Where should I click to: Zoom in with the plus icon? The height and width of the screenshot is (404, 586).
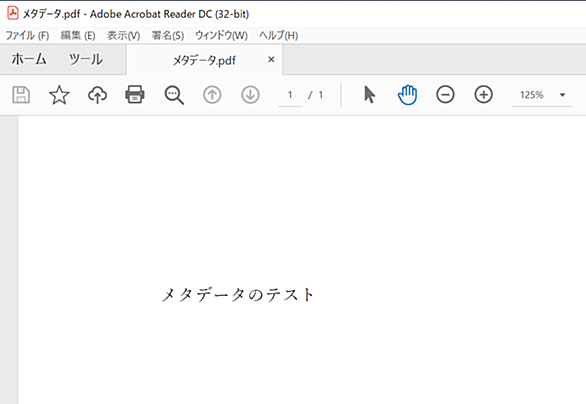484,95
